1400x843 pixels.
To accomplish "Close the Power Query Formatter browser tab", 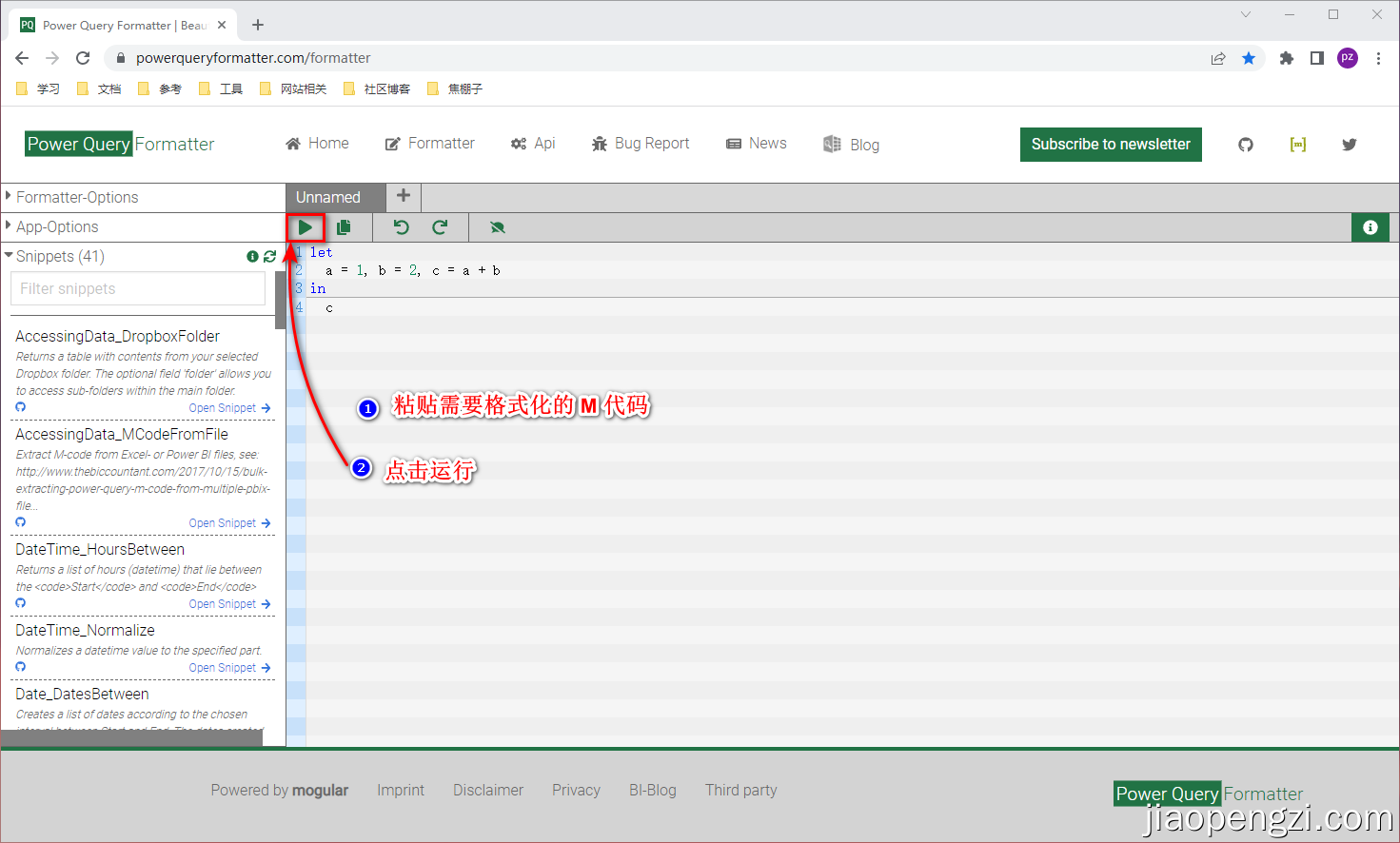I will coord(222,25).
